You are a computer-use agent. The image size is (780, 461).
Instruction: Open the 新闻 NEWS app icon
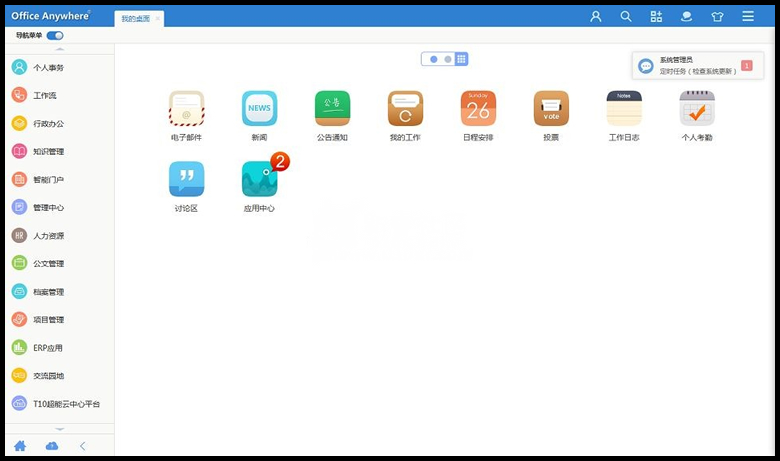pos(259,108)
